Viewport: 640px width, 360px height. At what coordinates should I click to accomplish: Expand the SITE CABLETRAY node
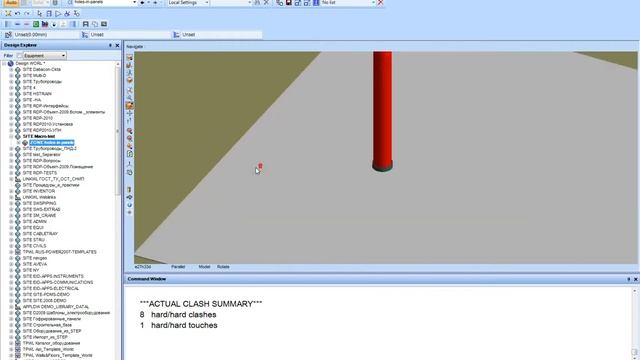(11, 234)
